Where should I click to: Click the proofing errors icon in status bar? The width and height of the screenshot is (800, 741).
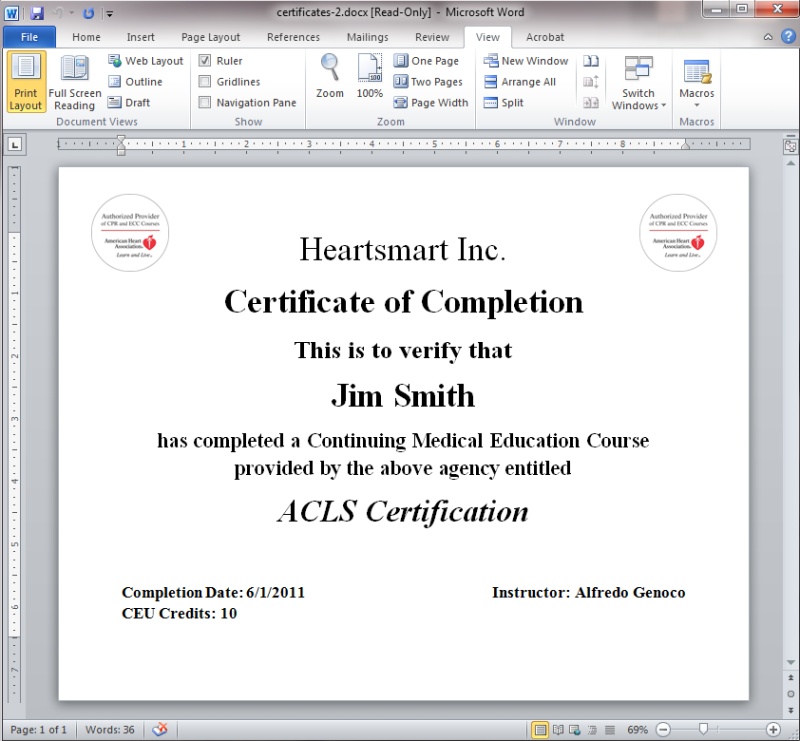[x=160, y=729]
